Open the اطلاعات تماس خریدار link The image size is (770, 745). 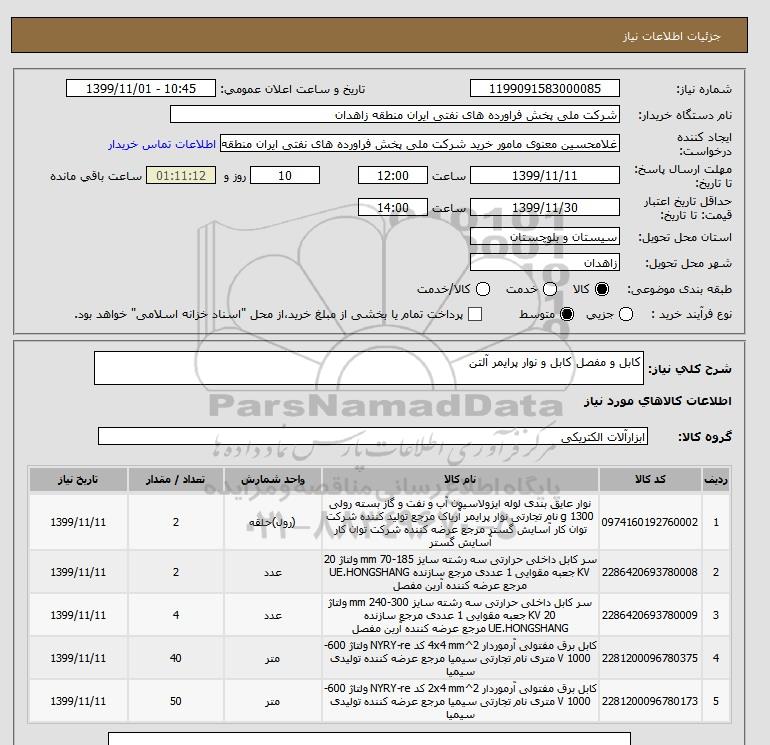pyautogui.click(x=162, y=144)
